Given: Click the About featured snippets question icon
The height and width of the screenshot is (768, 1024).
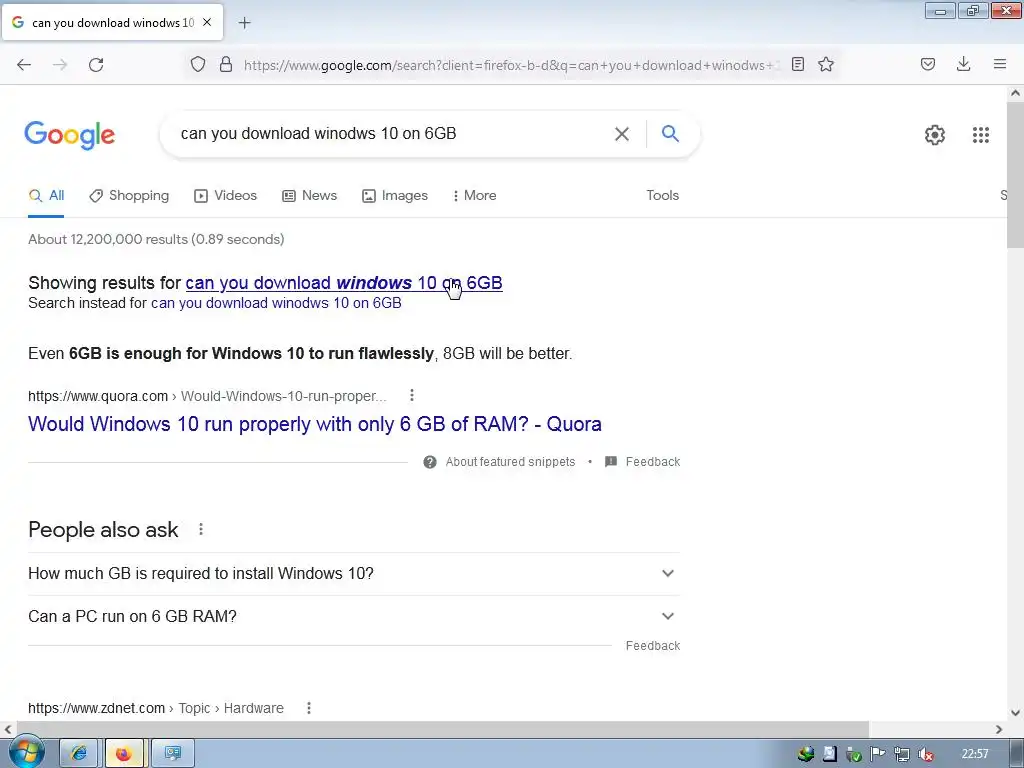Looking at the screenshot, I should (x=430, y=462).
